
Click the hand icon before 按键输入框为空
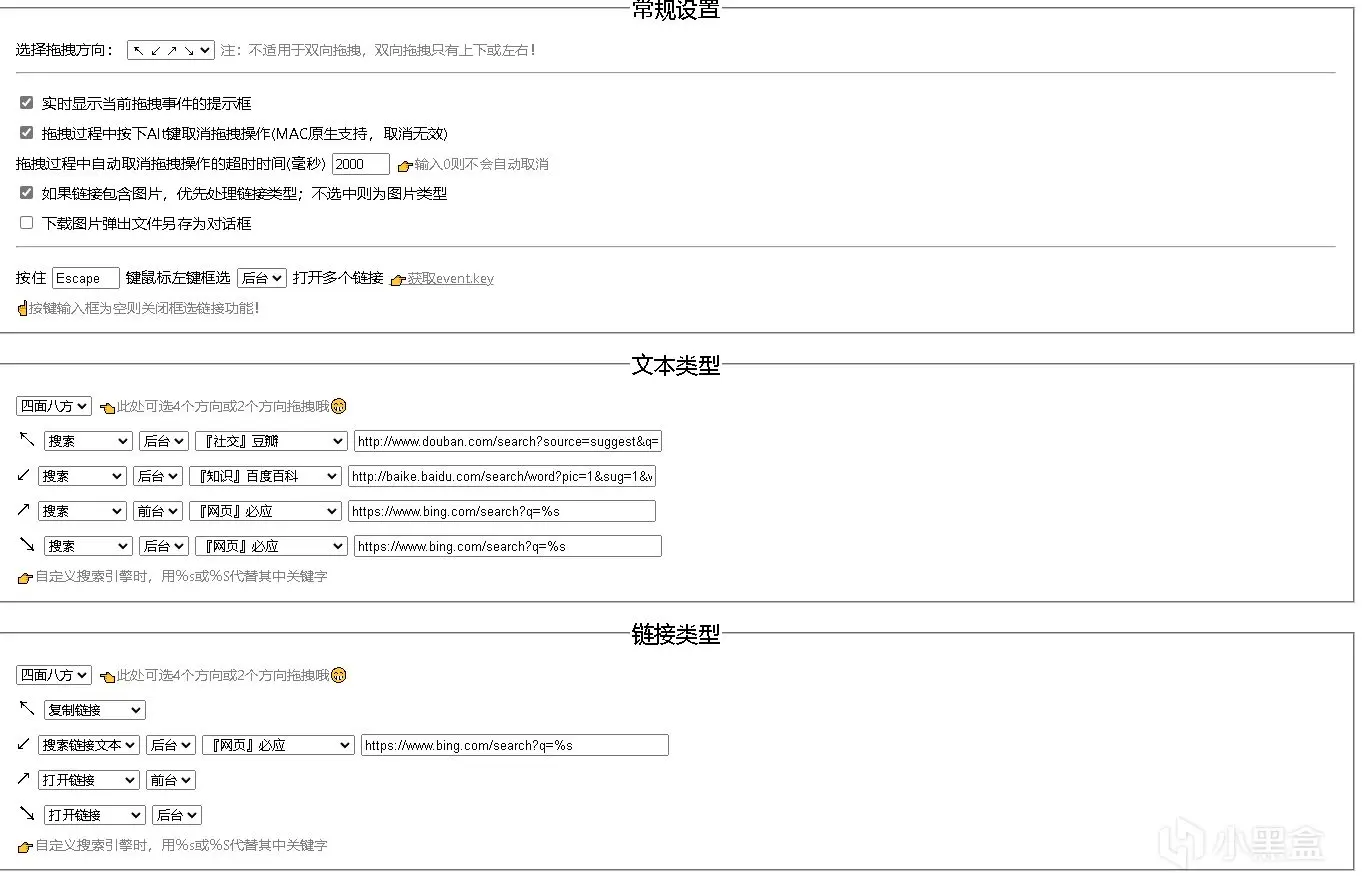22,308
